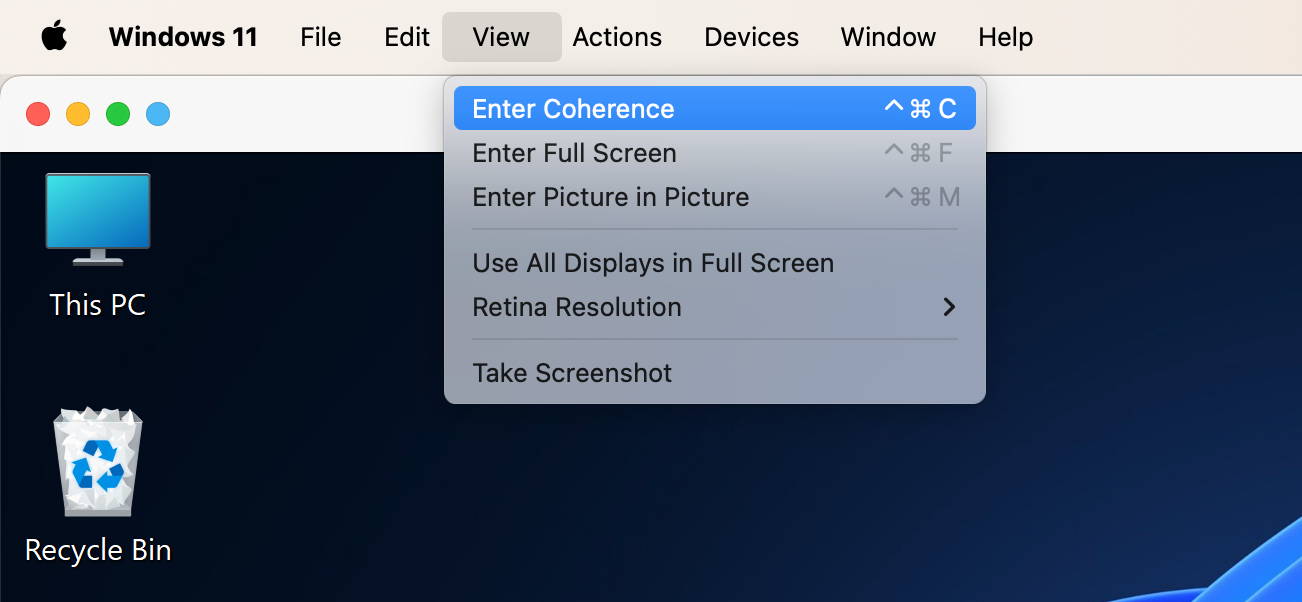Screen dimensions: 1302x602
Task: Open the Window menu
Action: click(888, 37)
